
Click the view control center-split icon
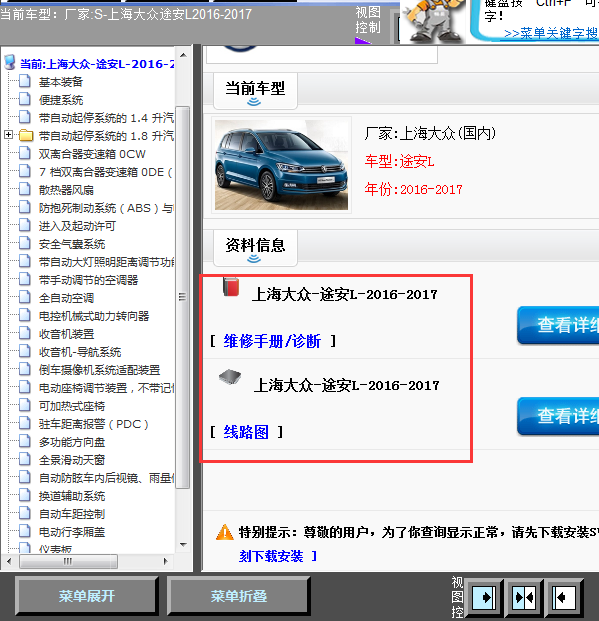coord(524,597)
